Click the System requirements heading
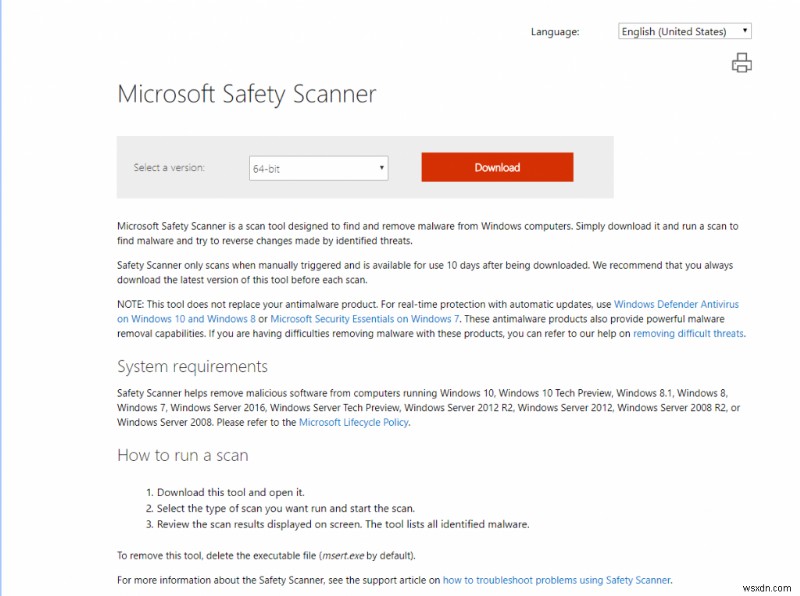The image size is (800, 596). 188,367
